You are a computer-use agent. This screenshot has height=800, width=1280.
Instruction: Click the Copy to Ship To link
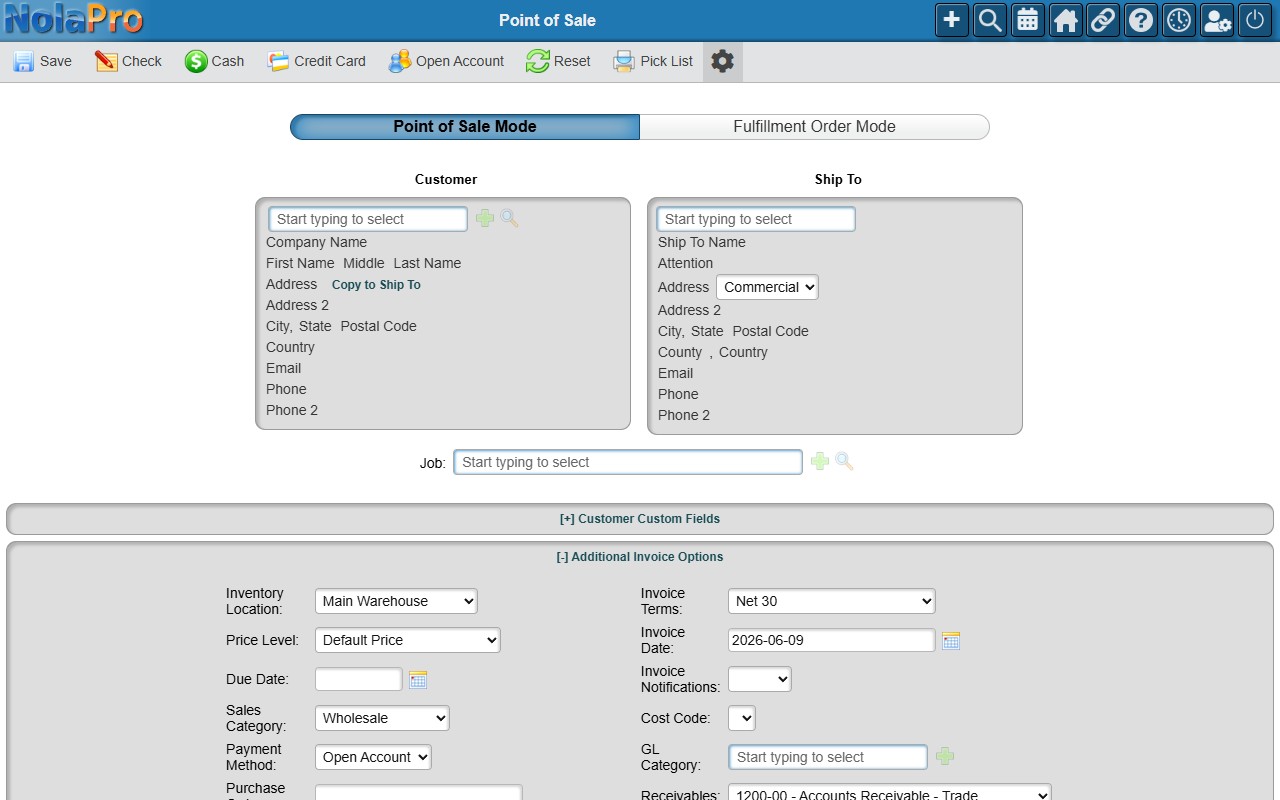376,285
